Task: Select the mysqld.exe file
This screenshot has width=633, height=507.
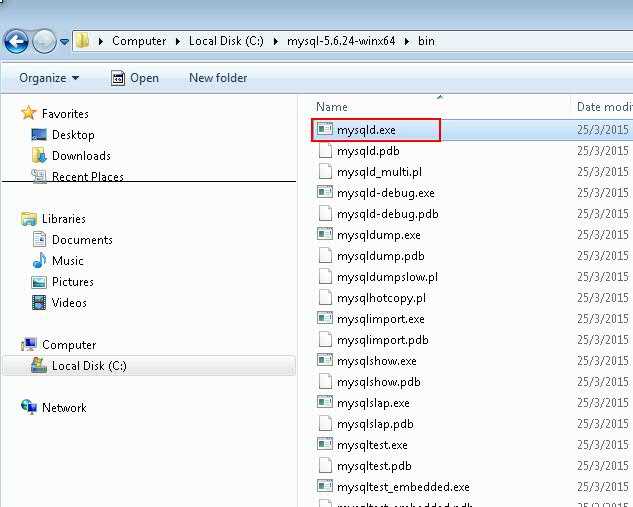Action: [x=366, y=130]
